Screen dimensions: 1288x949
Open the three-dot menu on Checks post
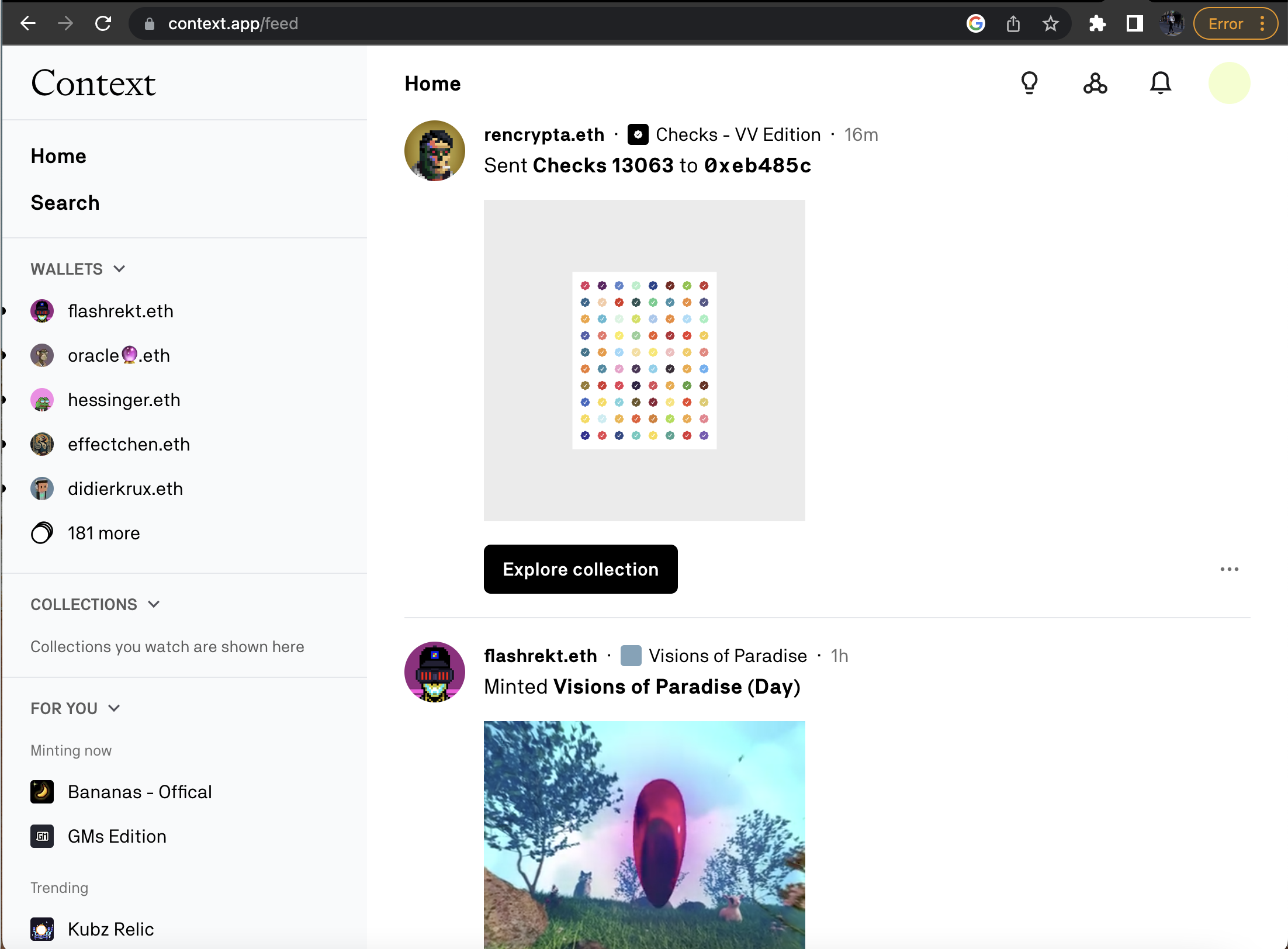click(1229, 569)
